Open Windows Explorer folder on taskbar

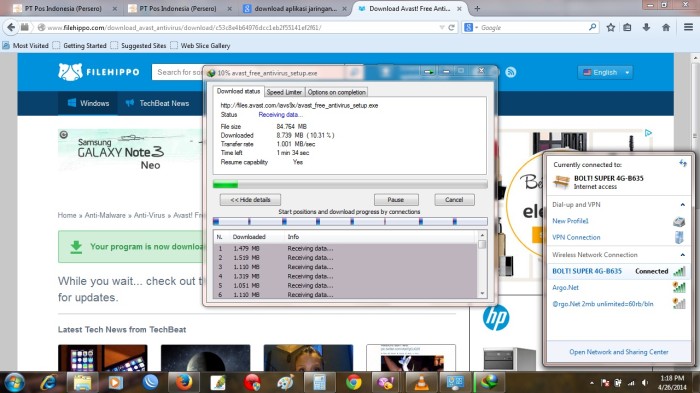click(x=82, y=383)
